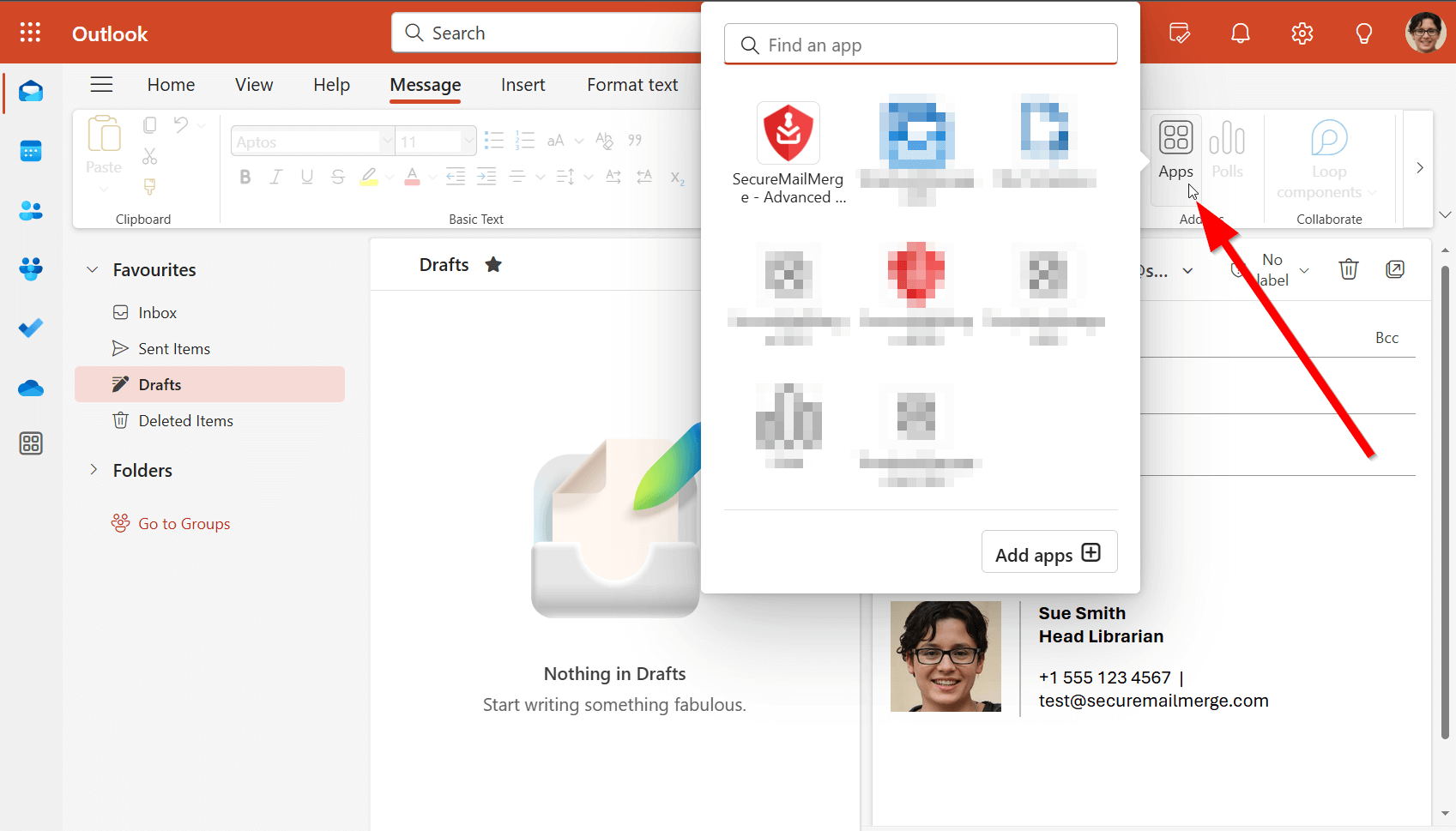This screenshot has height=831, width=1456.
Task: Open the font name dropdown
Action: point(386,141)
